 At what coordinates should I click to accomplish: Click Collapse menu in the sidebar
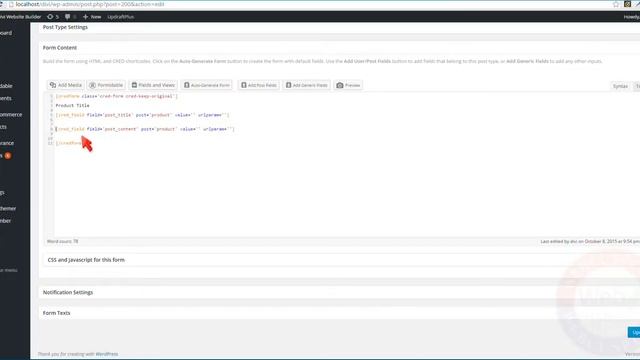(9, 270)
